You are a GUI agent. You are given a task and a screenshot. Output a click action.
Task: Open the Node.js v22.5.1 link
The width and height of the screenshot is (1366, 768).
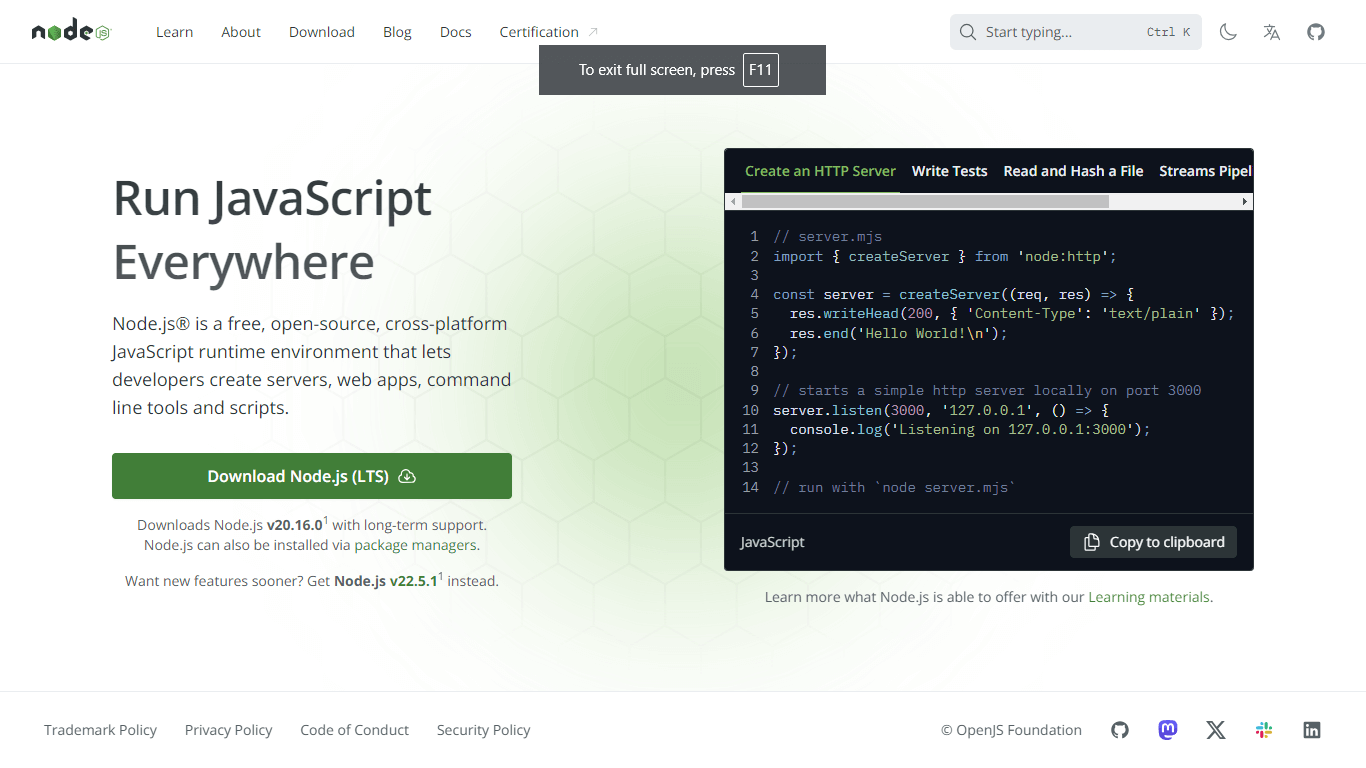tap(386, 580)
